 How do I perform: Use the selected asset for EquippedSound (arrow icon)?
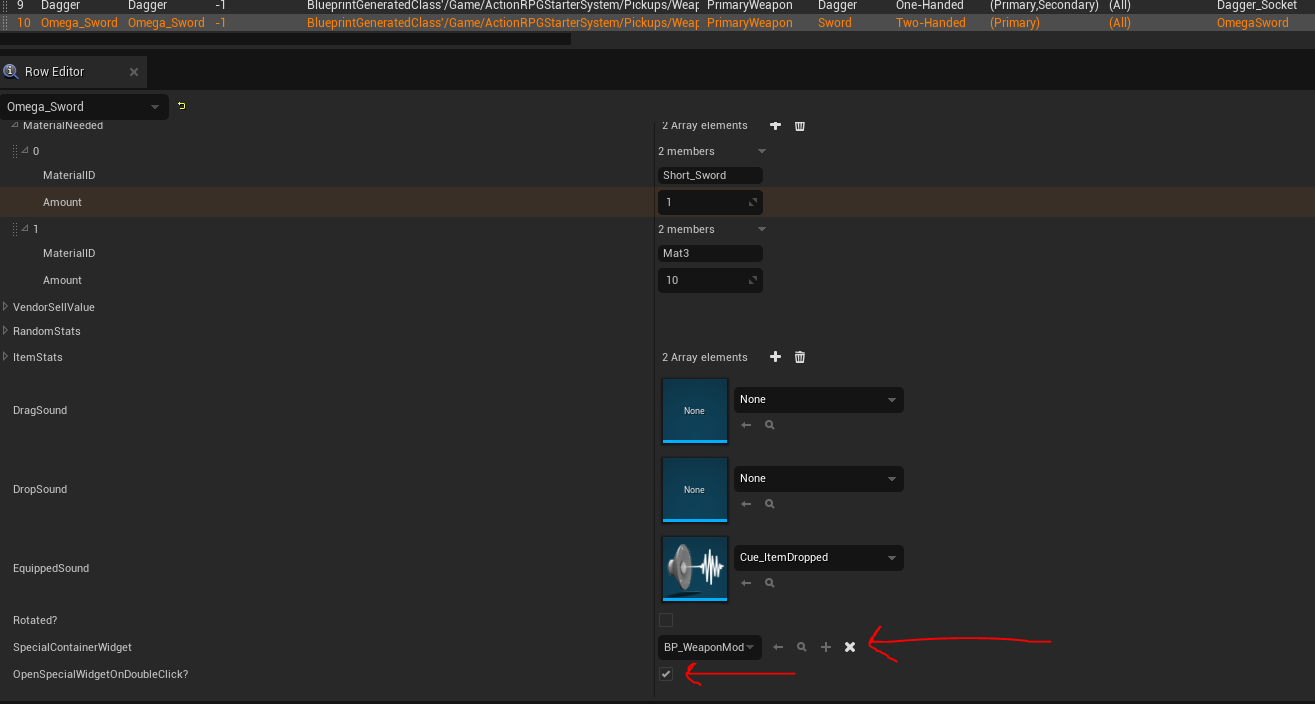point(746,583)
